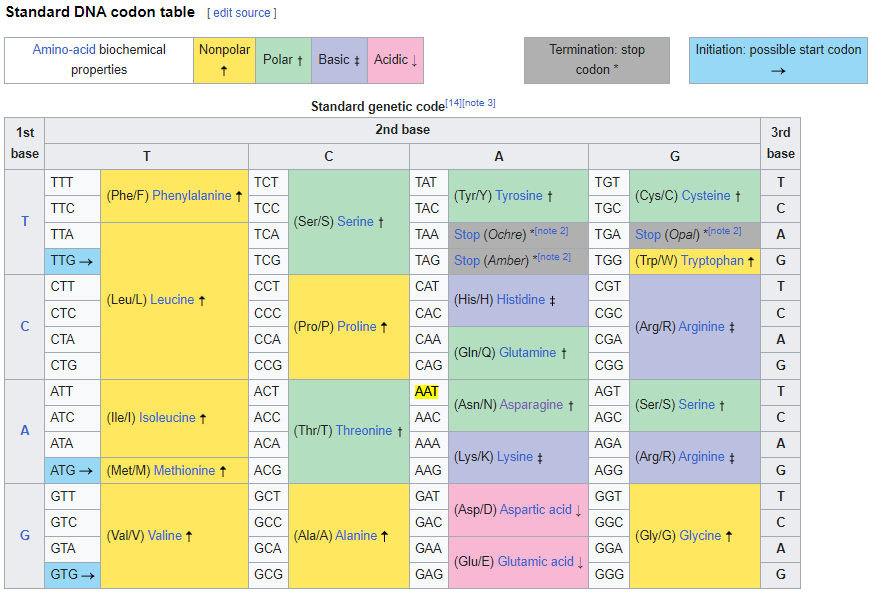Click the CAG codon cell
Viewport: 882px width, 597px height.
tap(429, 365)
